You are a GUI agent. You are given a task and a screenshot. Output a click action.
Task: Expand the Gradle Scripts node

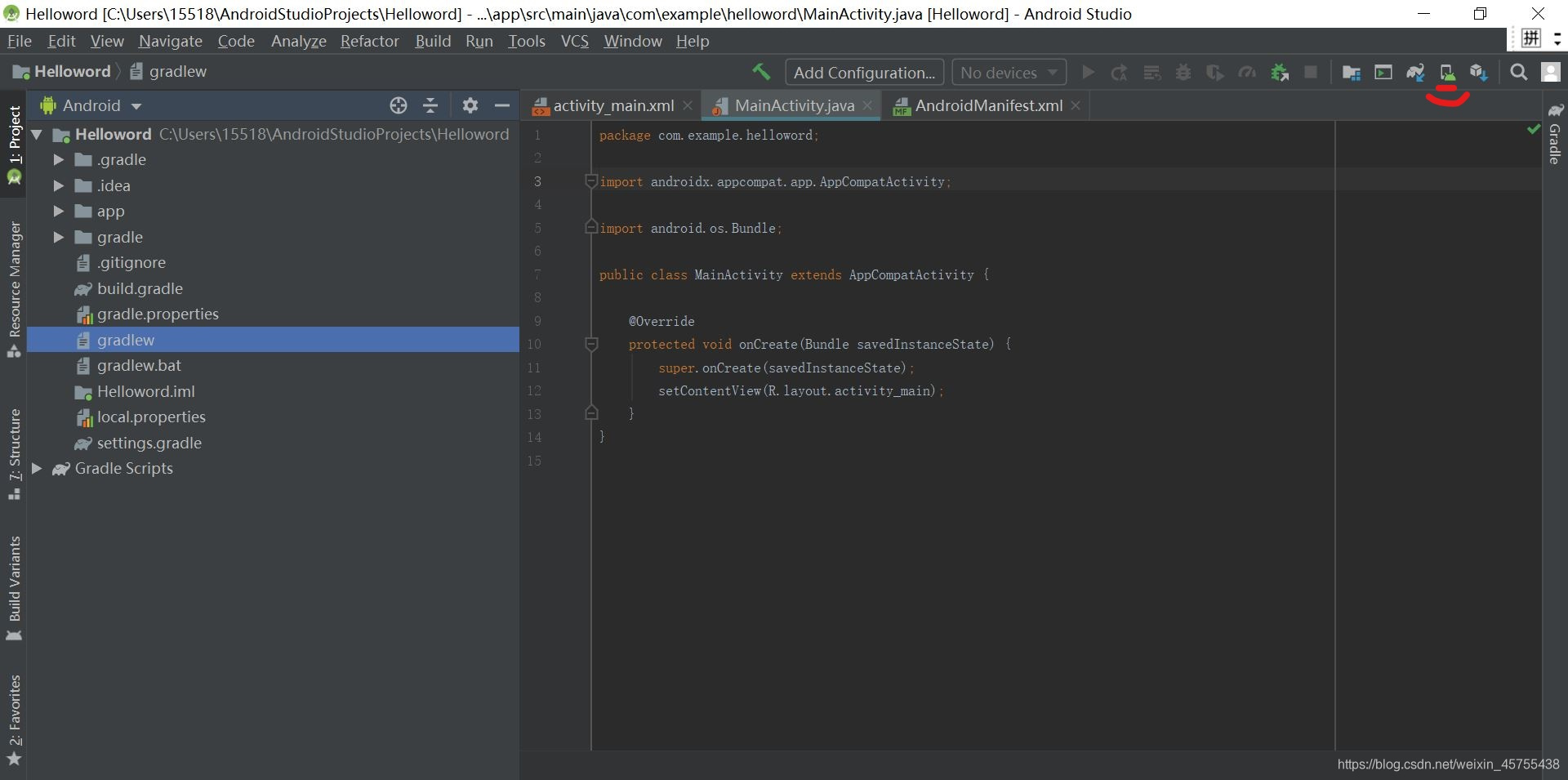(x=37, y=468)
